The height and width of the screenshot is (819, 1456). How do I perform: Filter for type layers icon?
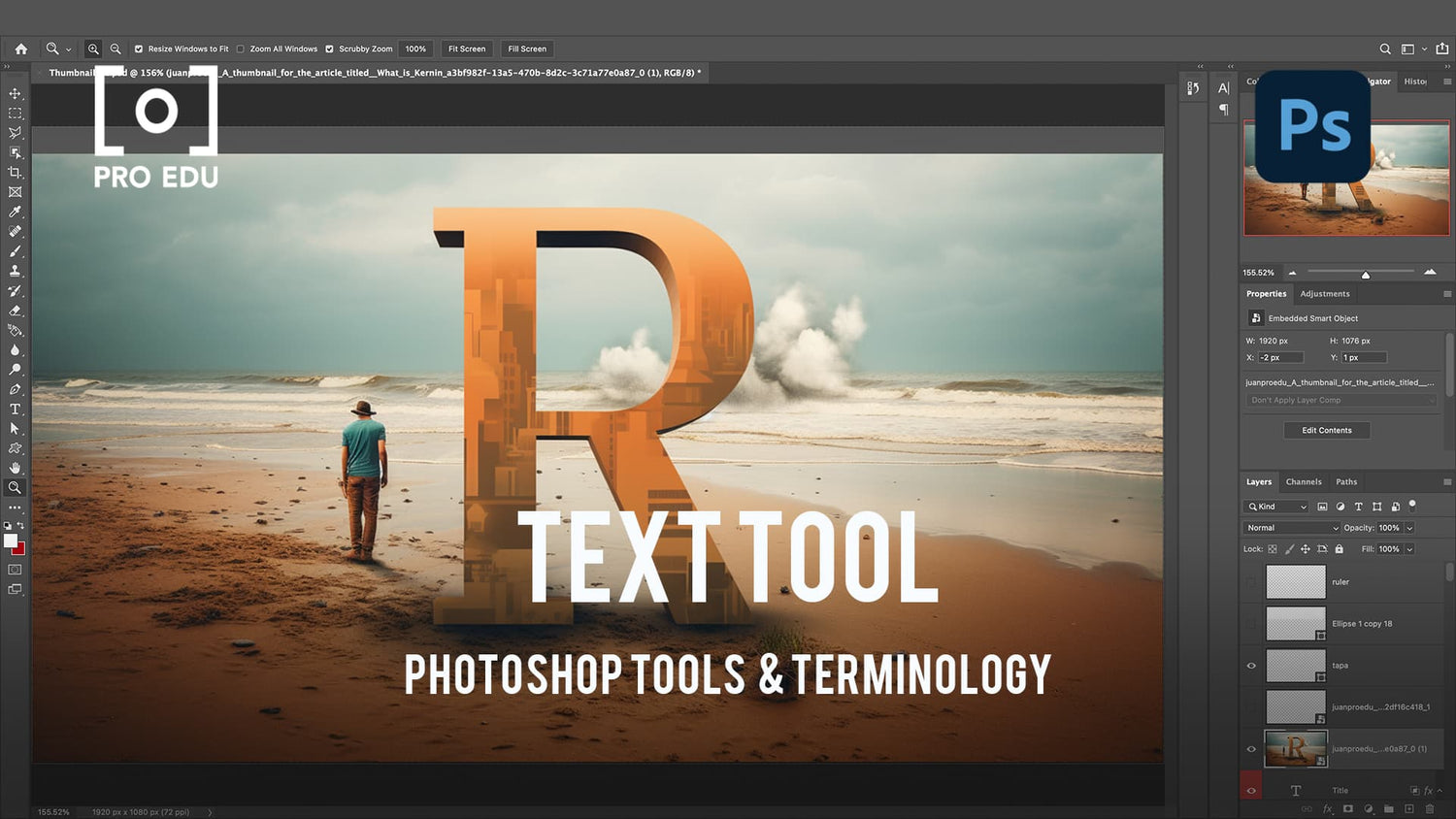pyautogui.click(x=1358, y=507)
